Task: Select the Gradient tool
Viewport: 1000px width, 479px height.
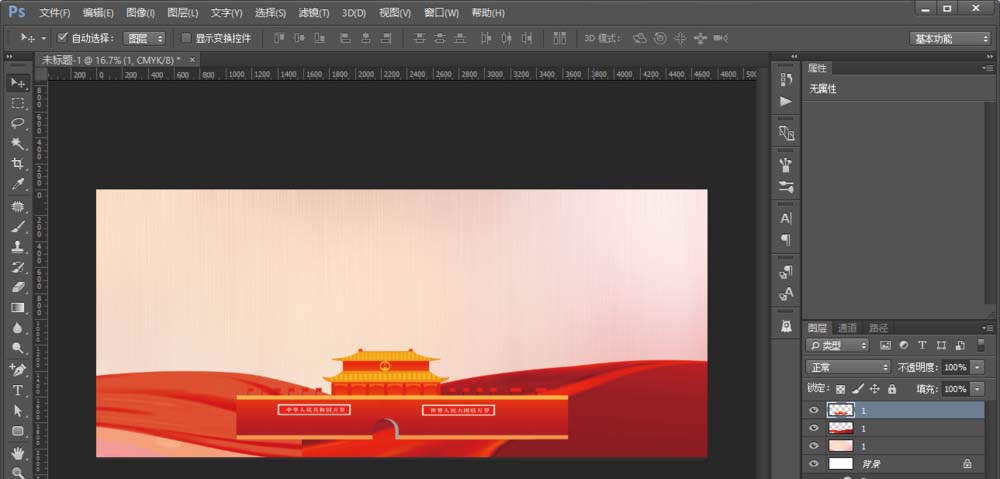Action: [x=18, y=307]
